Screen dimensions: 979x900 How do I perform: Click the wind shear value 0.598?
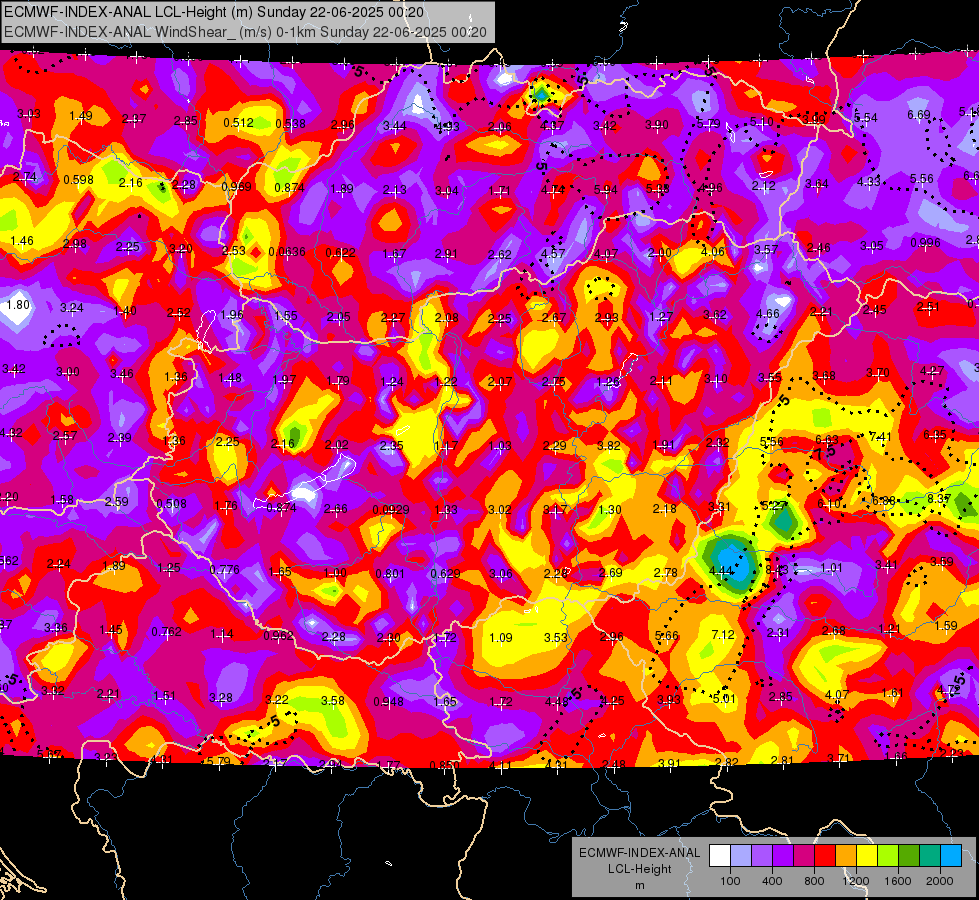click(x=79, y=180)
